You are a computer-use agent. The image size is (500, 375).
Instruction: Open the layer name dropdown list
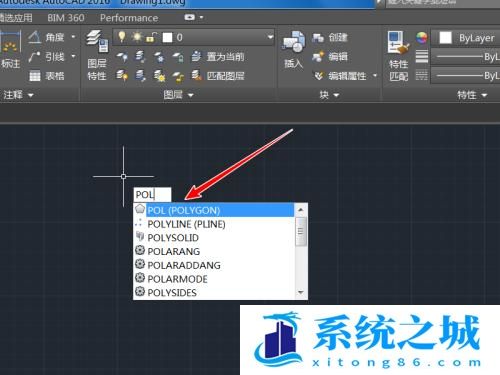click(x=270, y=37)
